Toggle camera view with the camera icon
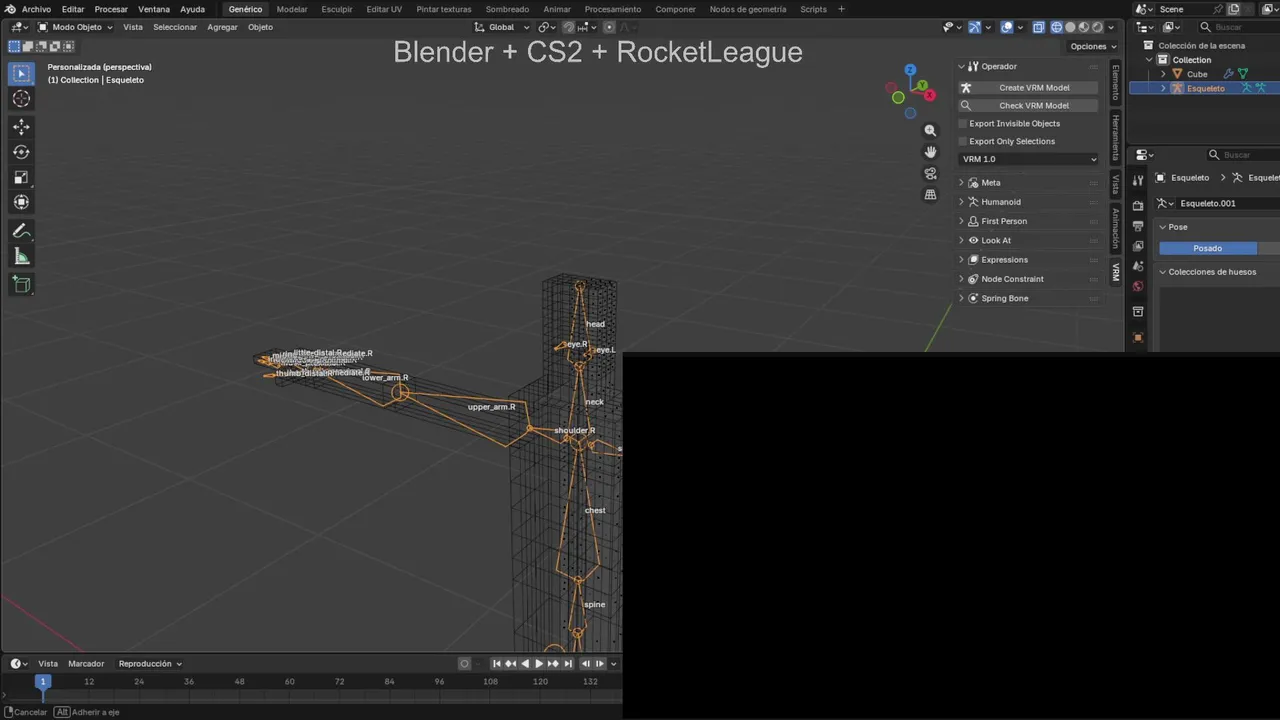1280x720 pixels. pyautogui.click(x=930, y=173)
